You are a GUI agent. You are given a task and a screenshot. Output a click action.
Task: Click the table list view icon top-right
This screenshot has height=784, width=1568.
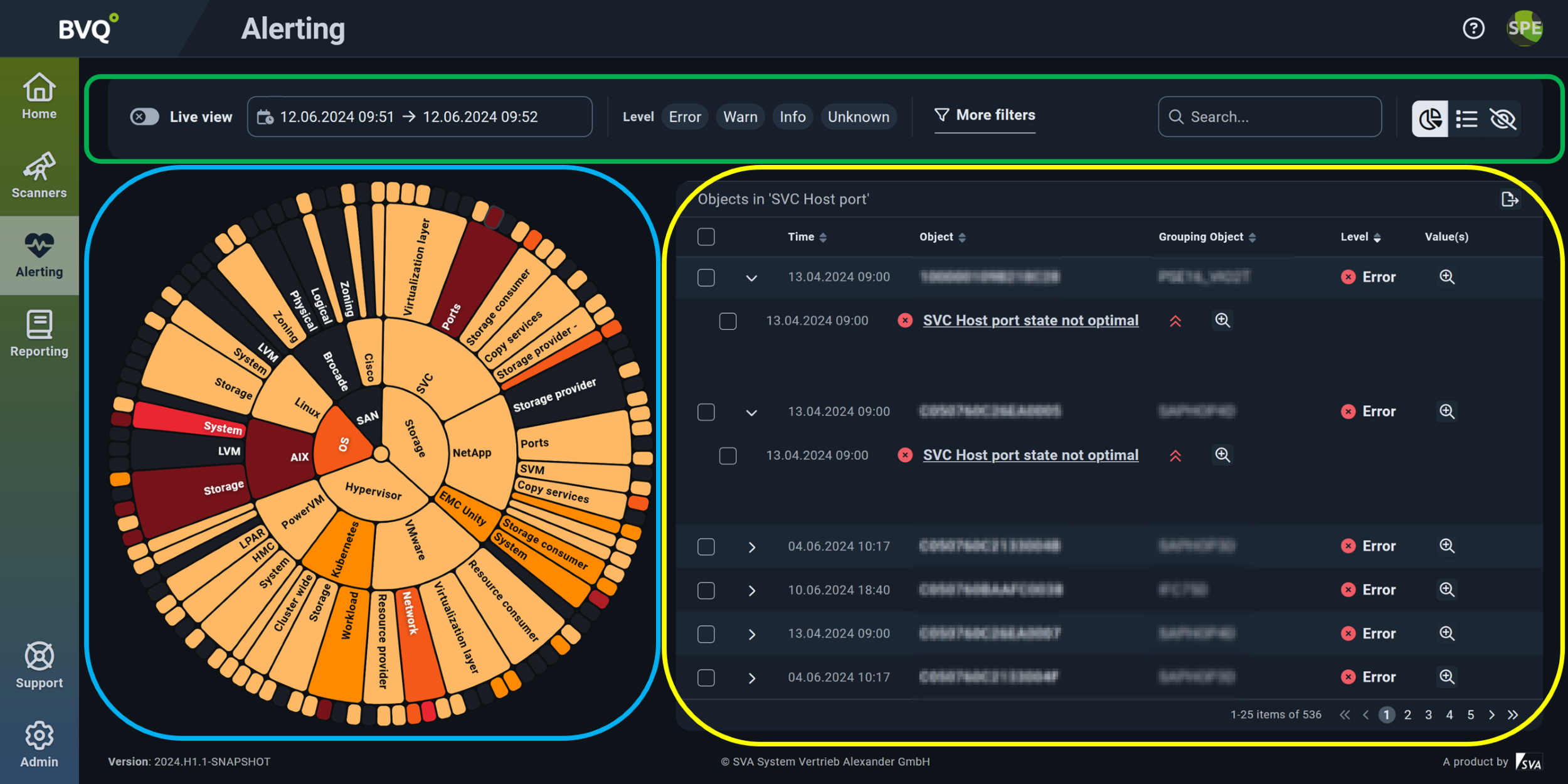tap(1467, 117)
